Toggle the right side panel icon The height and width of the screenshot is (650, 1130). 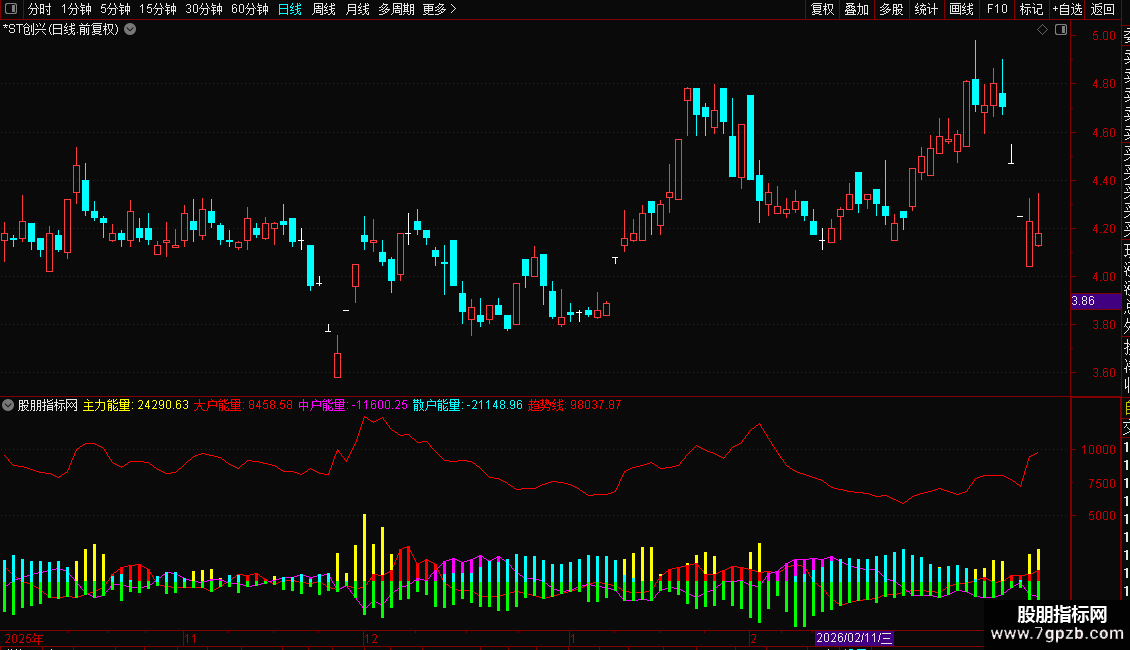coord(1061,30)
